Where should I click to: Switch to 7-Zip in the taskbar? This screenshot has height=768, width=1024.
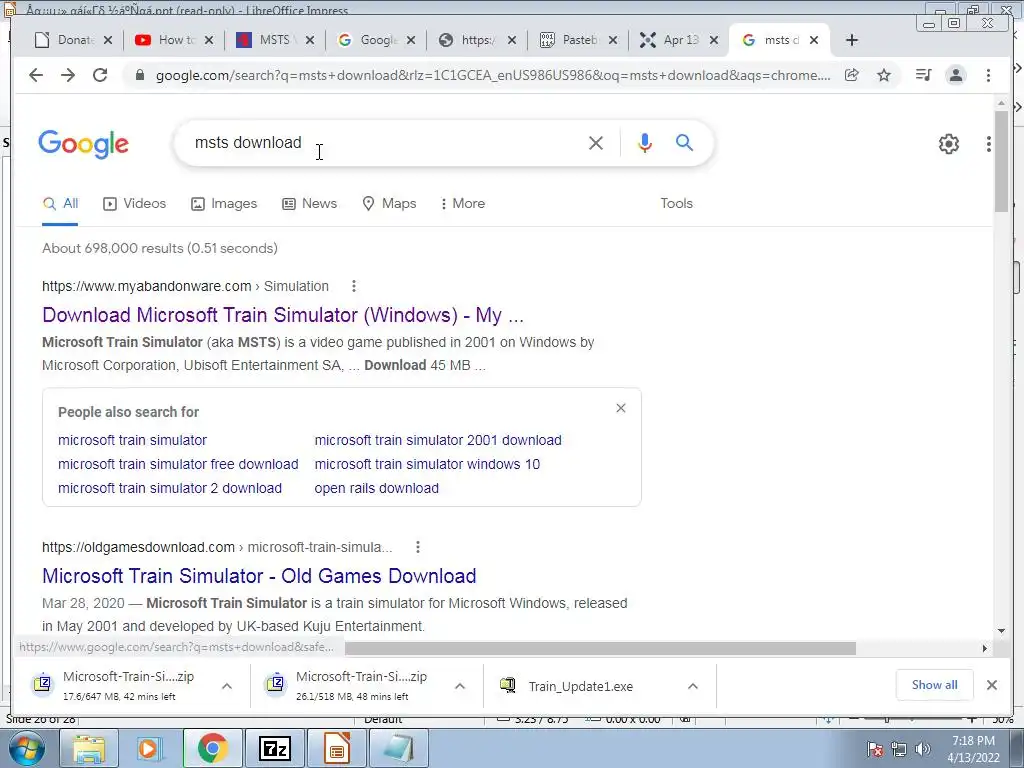coord(274,749)
